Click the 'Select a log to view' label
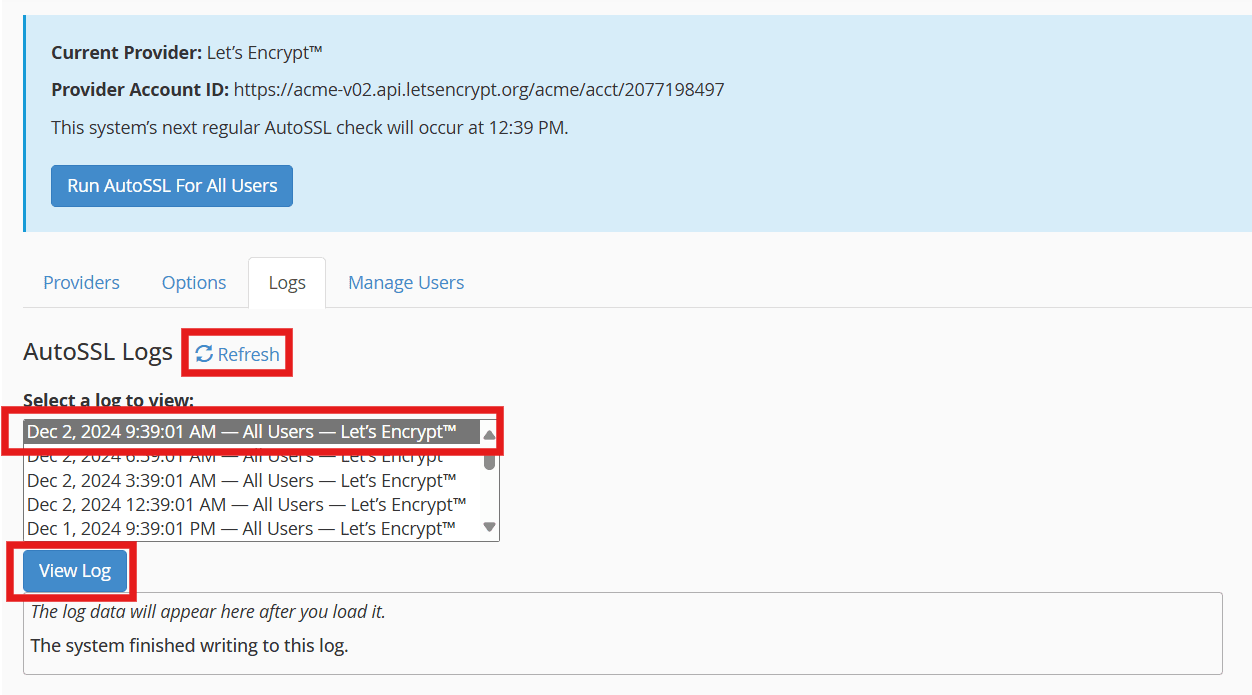The image size is (1252, 695). (108, 401)
